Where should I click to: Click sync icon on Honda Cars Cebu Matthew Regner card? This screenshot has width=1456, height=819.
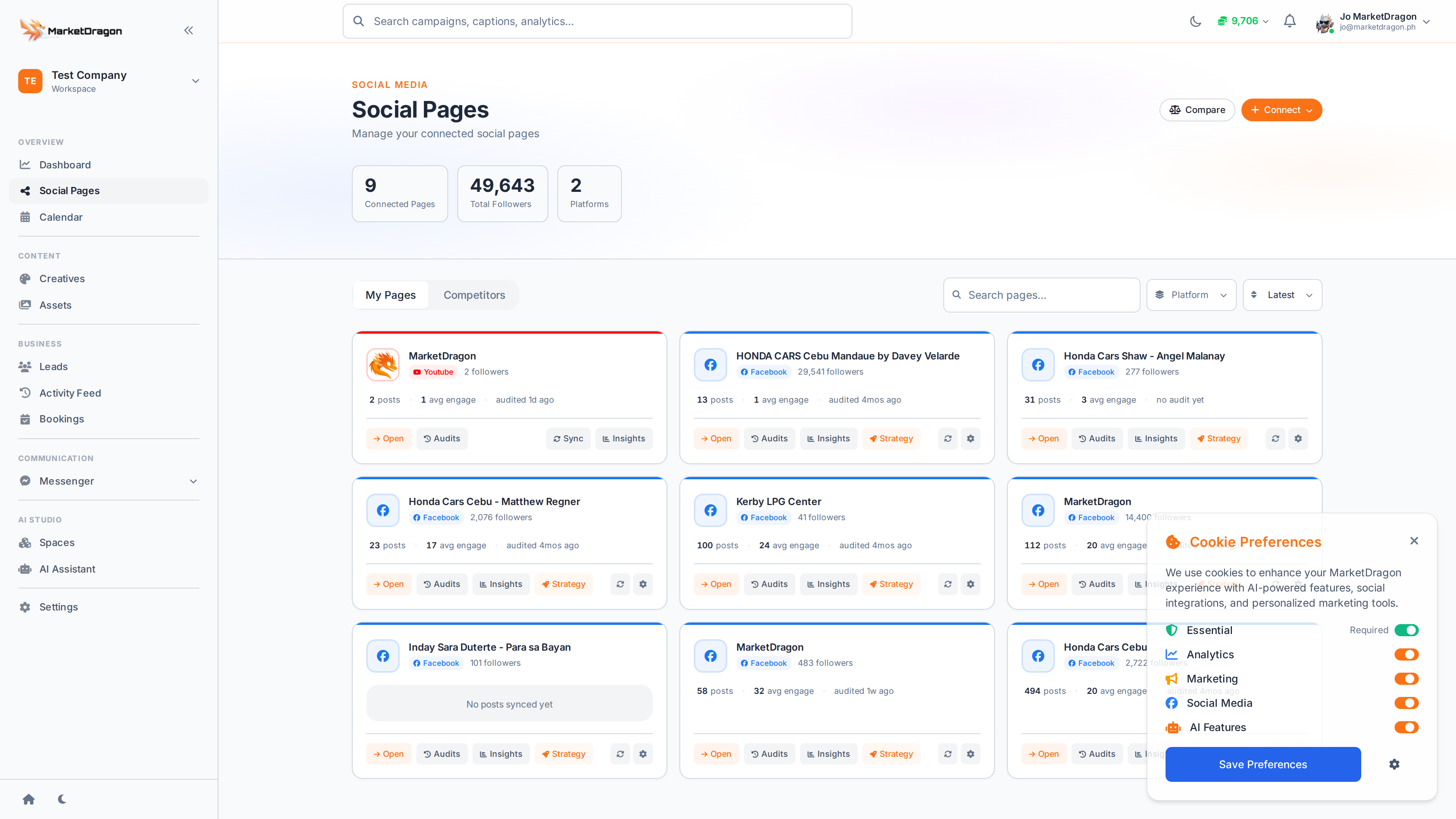coord(620,584)
